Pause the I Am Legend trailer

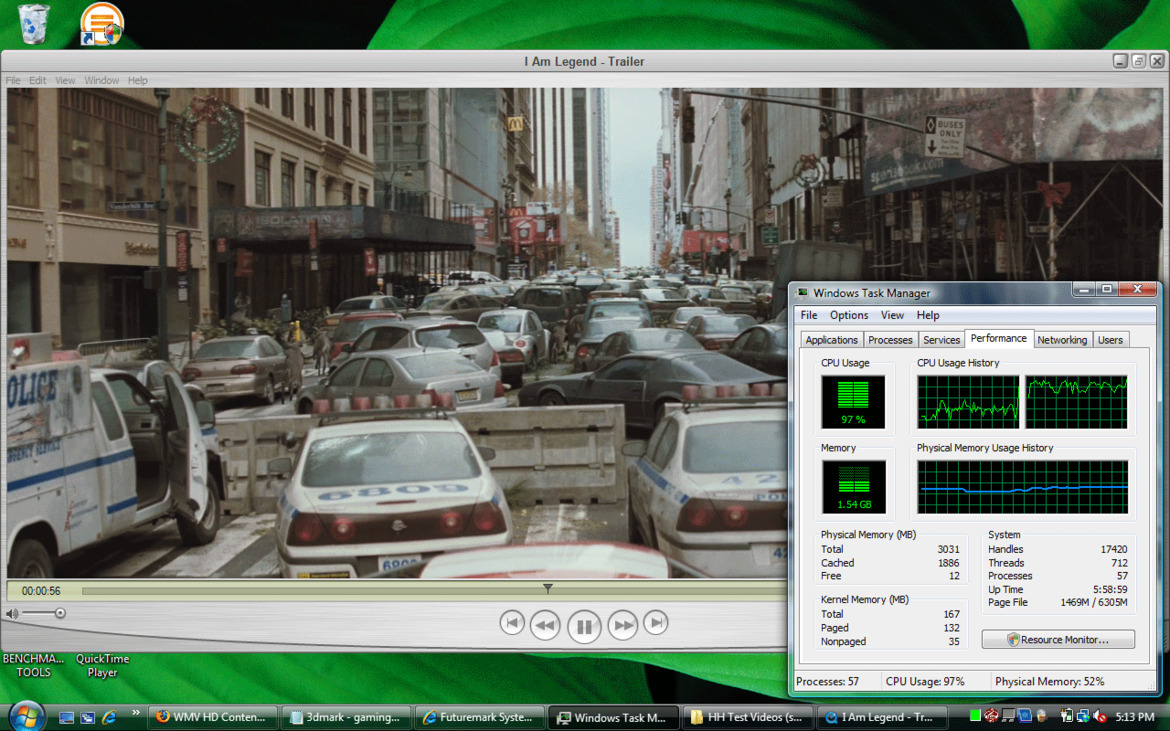pyautogui.click(x=584, y=625)
